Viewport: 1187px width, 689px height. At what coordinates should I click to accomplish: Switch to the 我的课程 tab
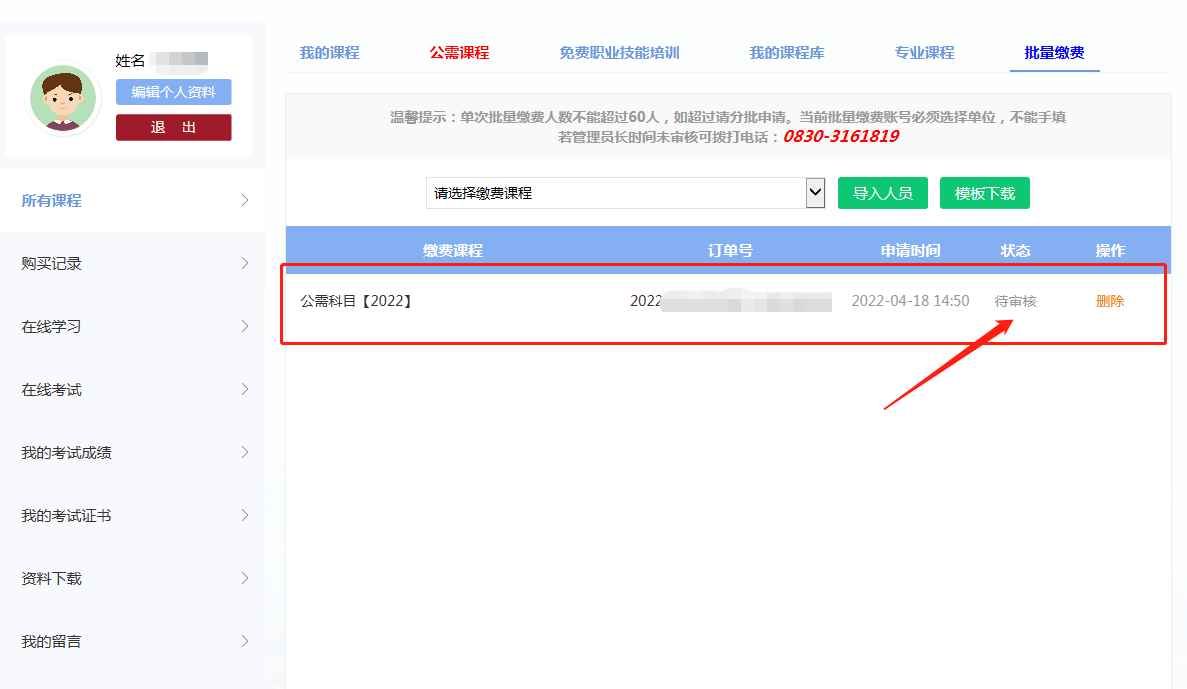click(329, 53)
